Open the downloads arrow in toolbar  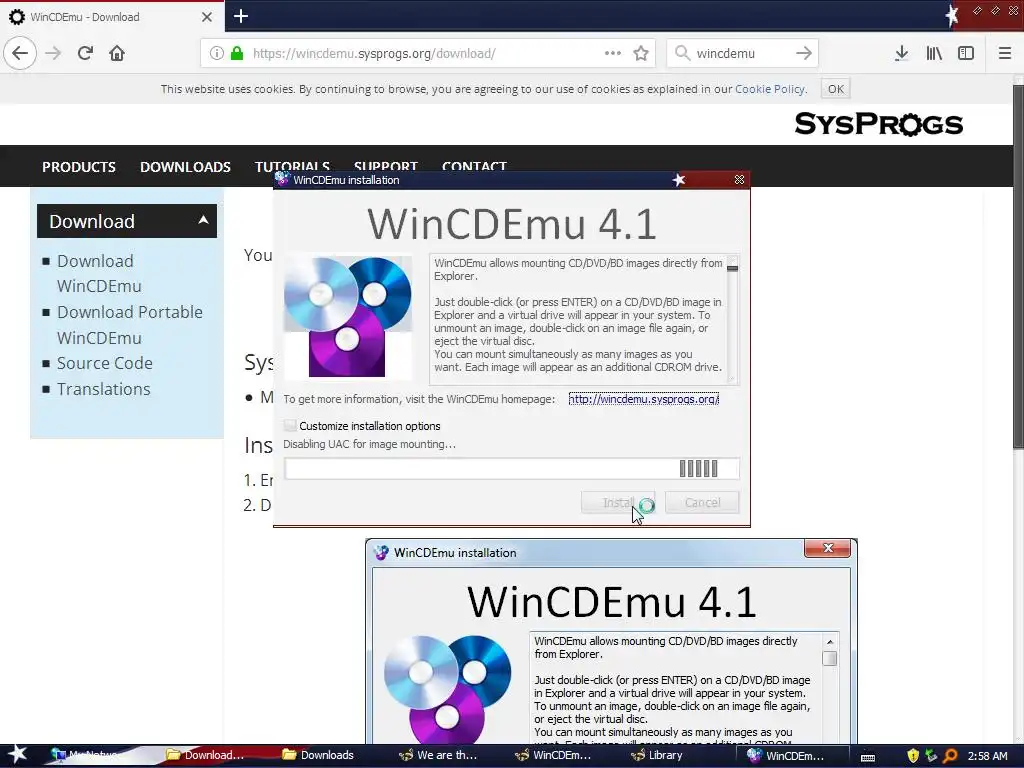pos(901,54)
